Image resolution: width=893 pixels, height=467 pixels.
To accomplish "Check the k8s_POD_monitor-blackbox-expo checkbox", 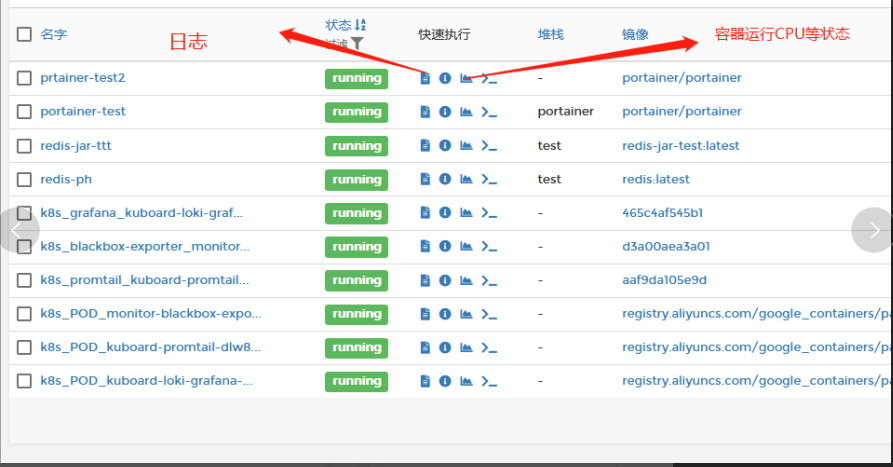I will coord(24,314).
